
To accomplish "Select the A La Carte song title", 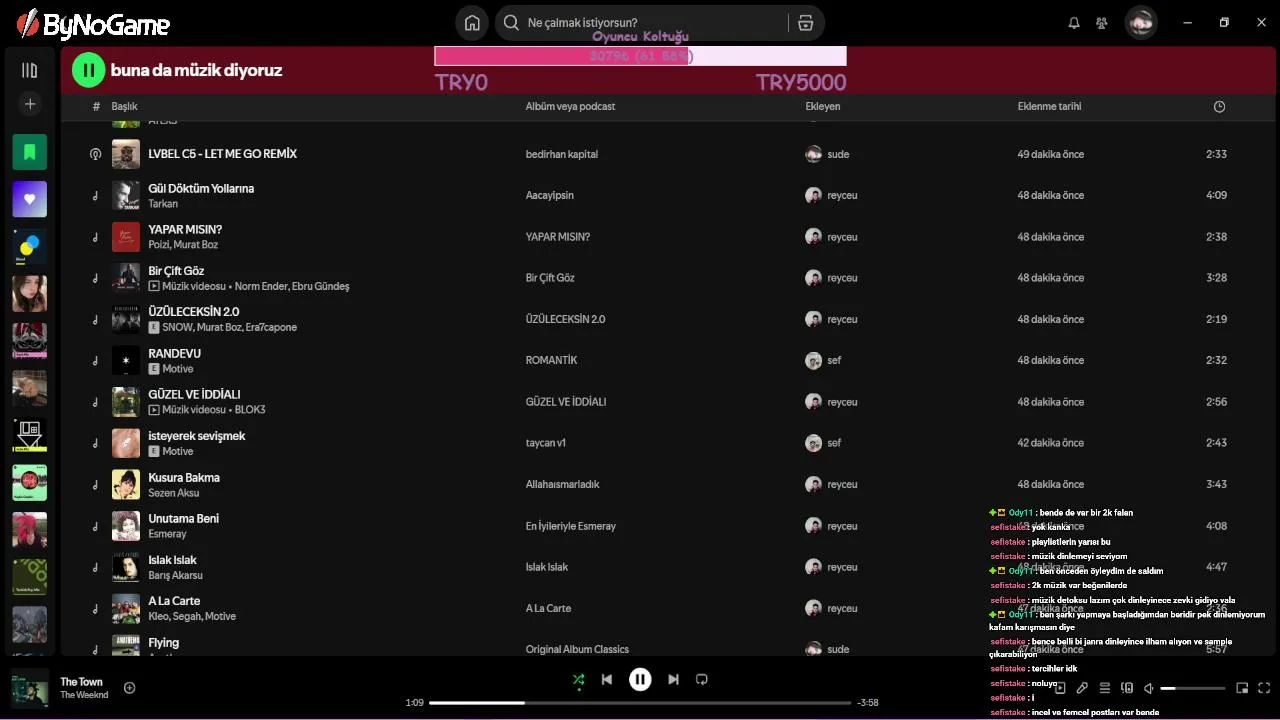I will (174, 601).
